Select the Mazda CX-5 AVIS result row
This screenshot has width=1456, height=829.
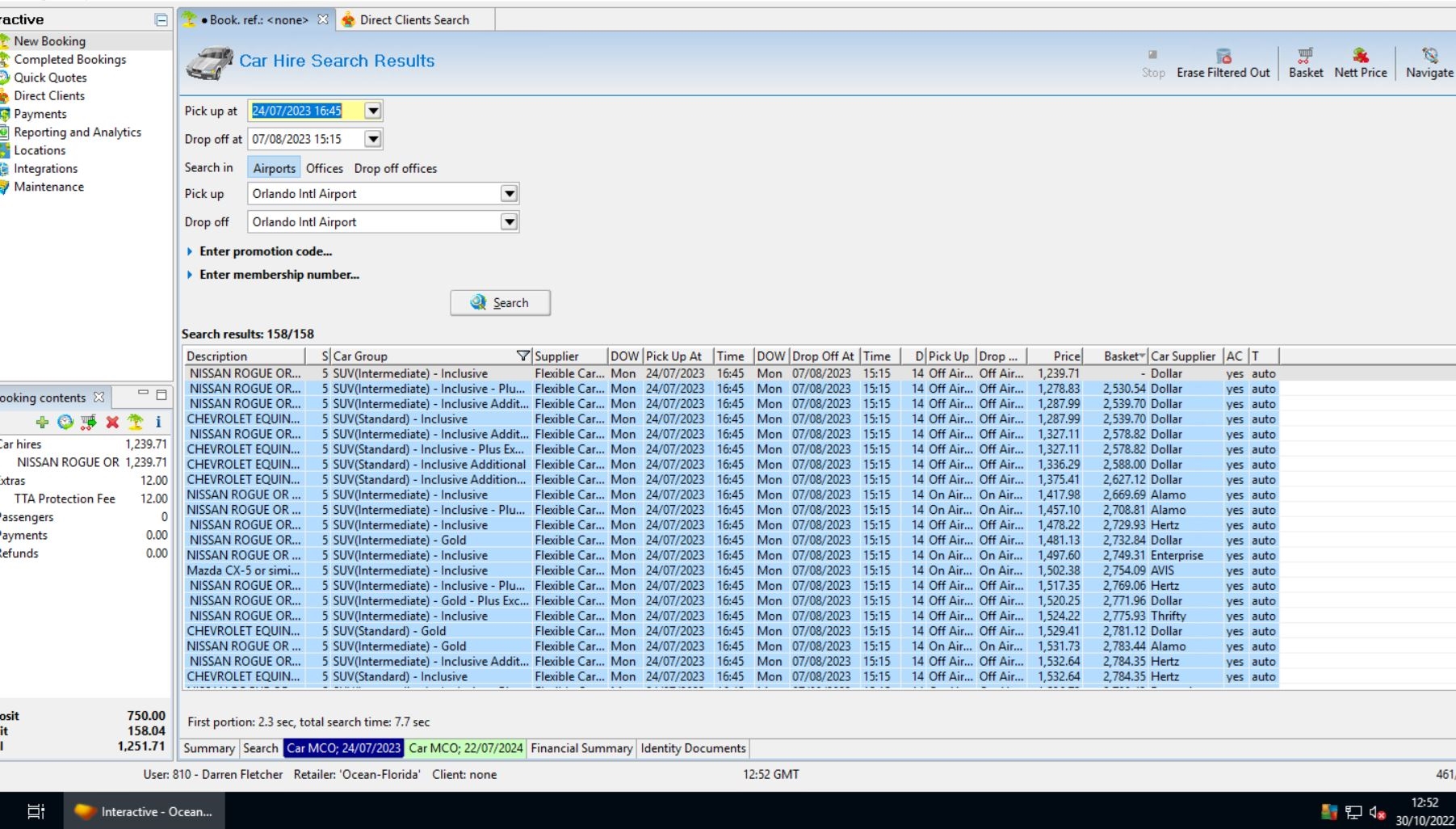tap(732, 570)
